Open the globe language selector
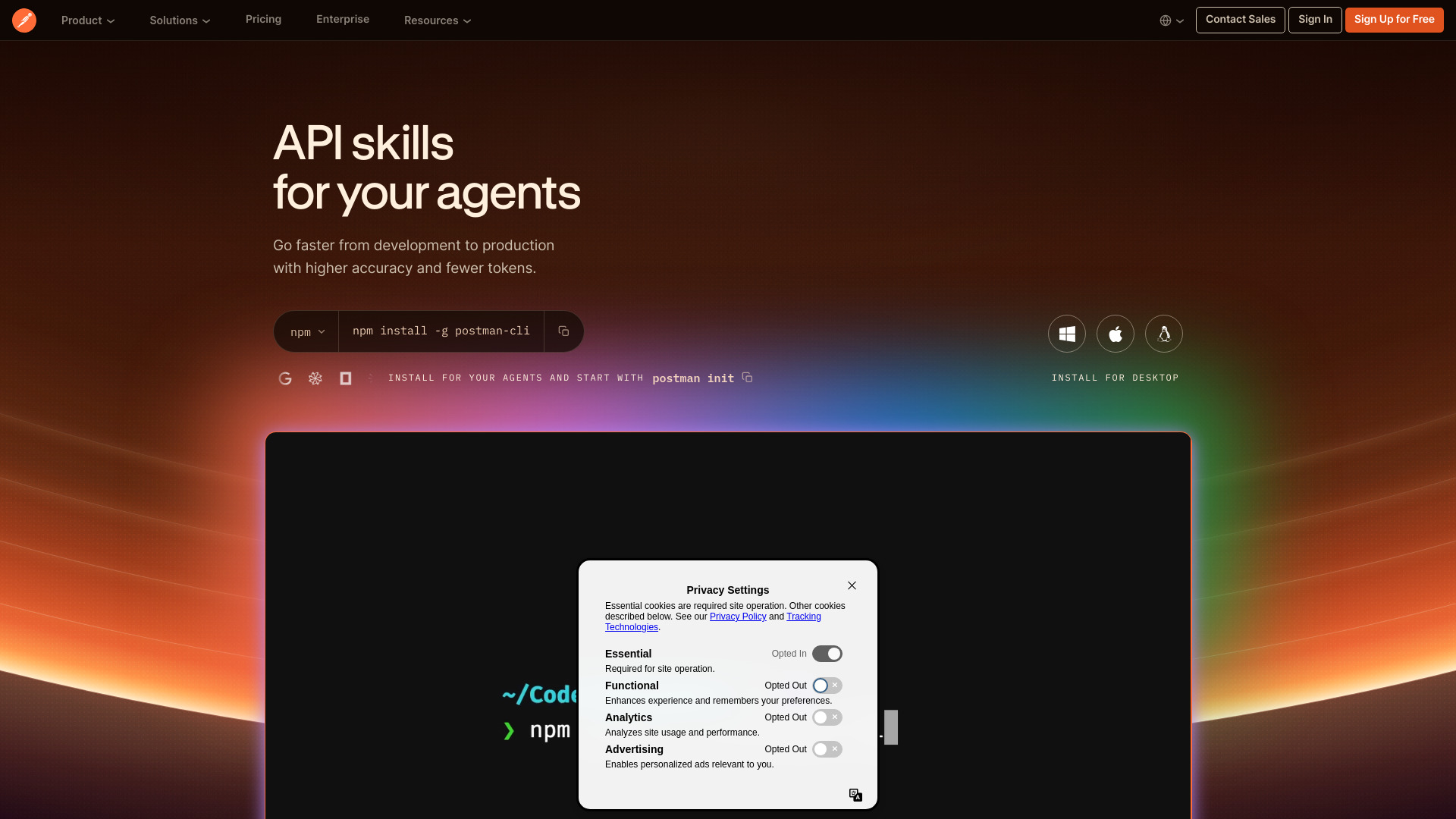 [1172, 20]
